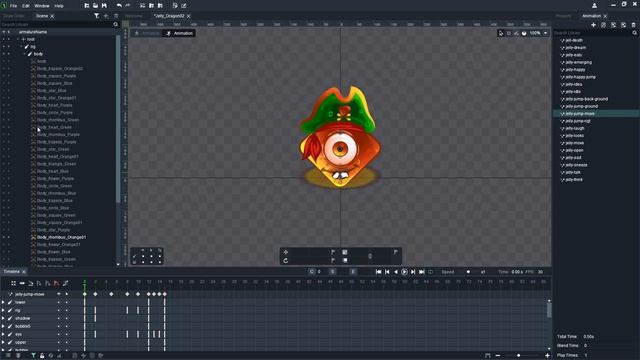Select the jelly-idea animation
640x360 pixels.
click(573, 84)
